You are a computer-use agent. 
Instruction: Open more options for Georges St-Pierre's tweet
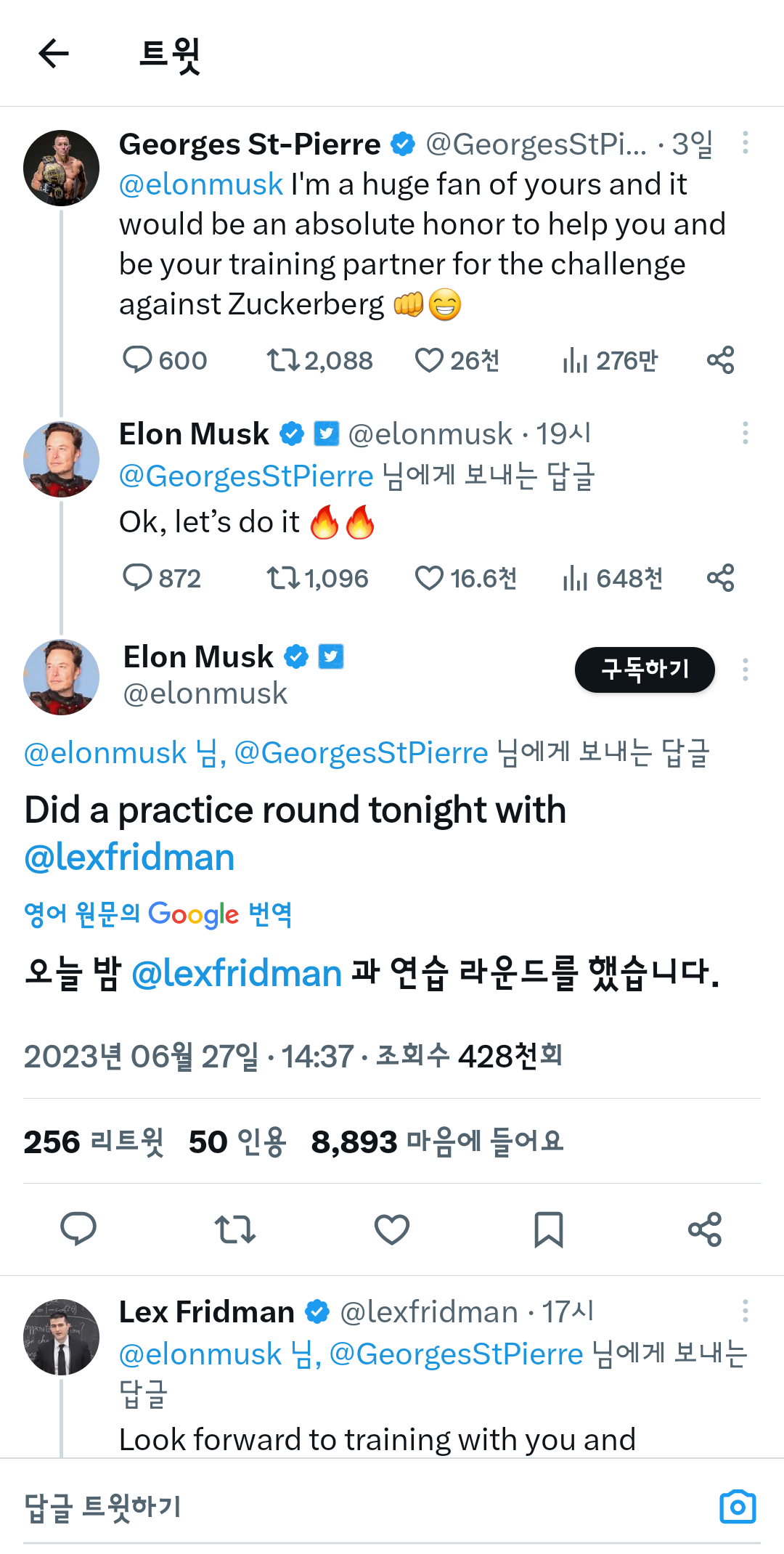(x=745, y=142)
